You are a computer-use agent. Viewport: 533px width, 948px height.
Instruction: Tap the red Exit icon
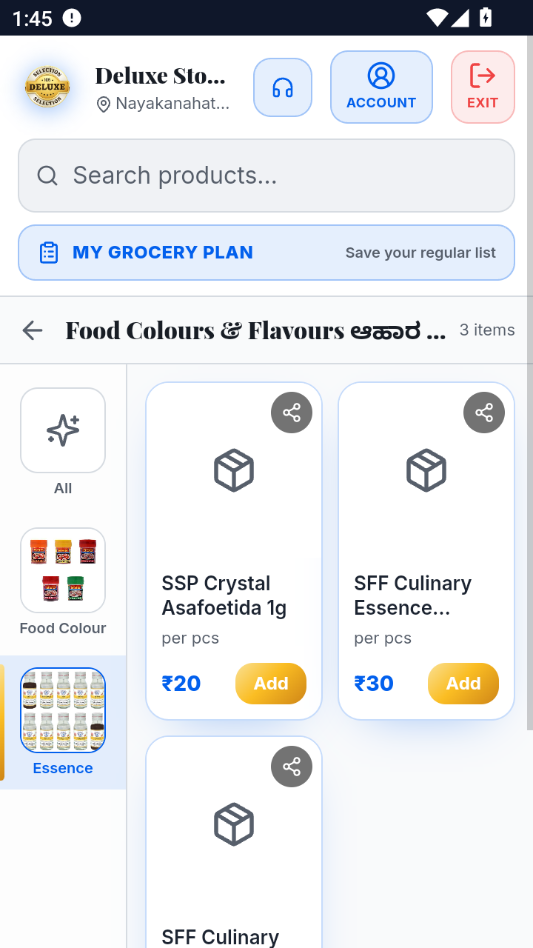pyautogui.click(x=483, y=87)
